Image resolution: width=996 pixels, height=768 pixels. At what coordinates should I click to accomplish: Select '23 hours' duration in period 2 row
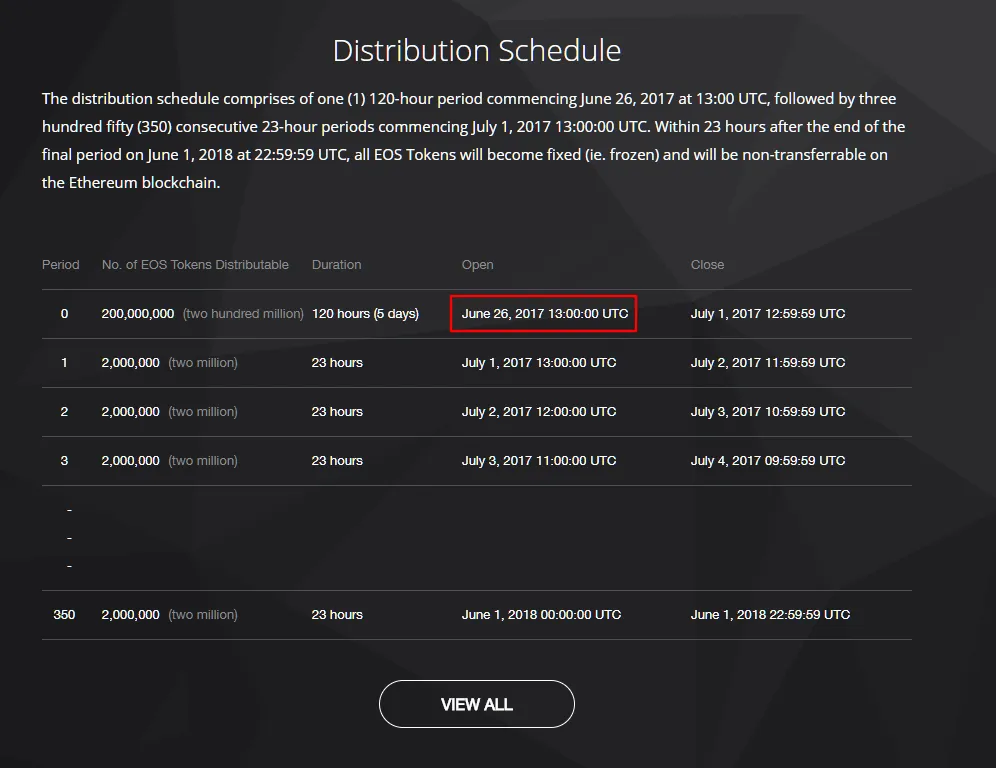click(337, 412)
